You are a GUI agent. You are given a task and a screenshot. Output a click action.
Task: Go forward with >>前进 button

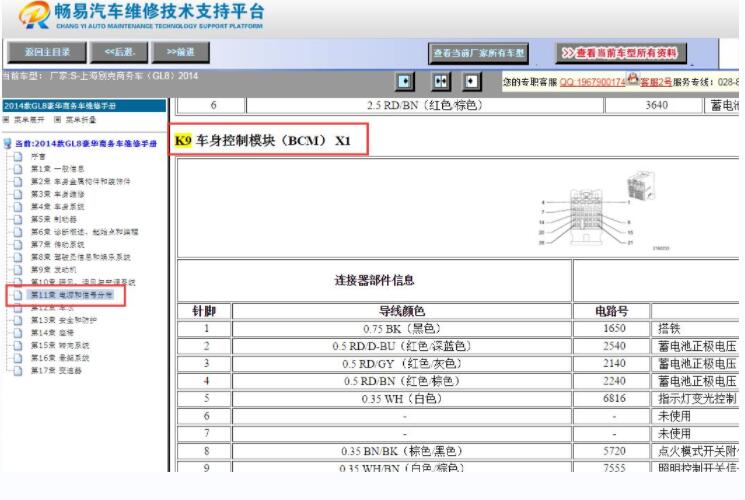[x=181, y=52]
